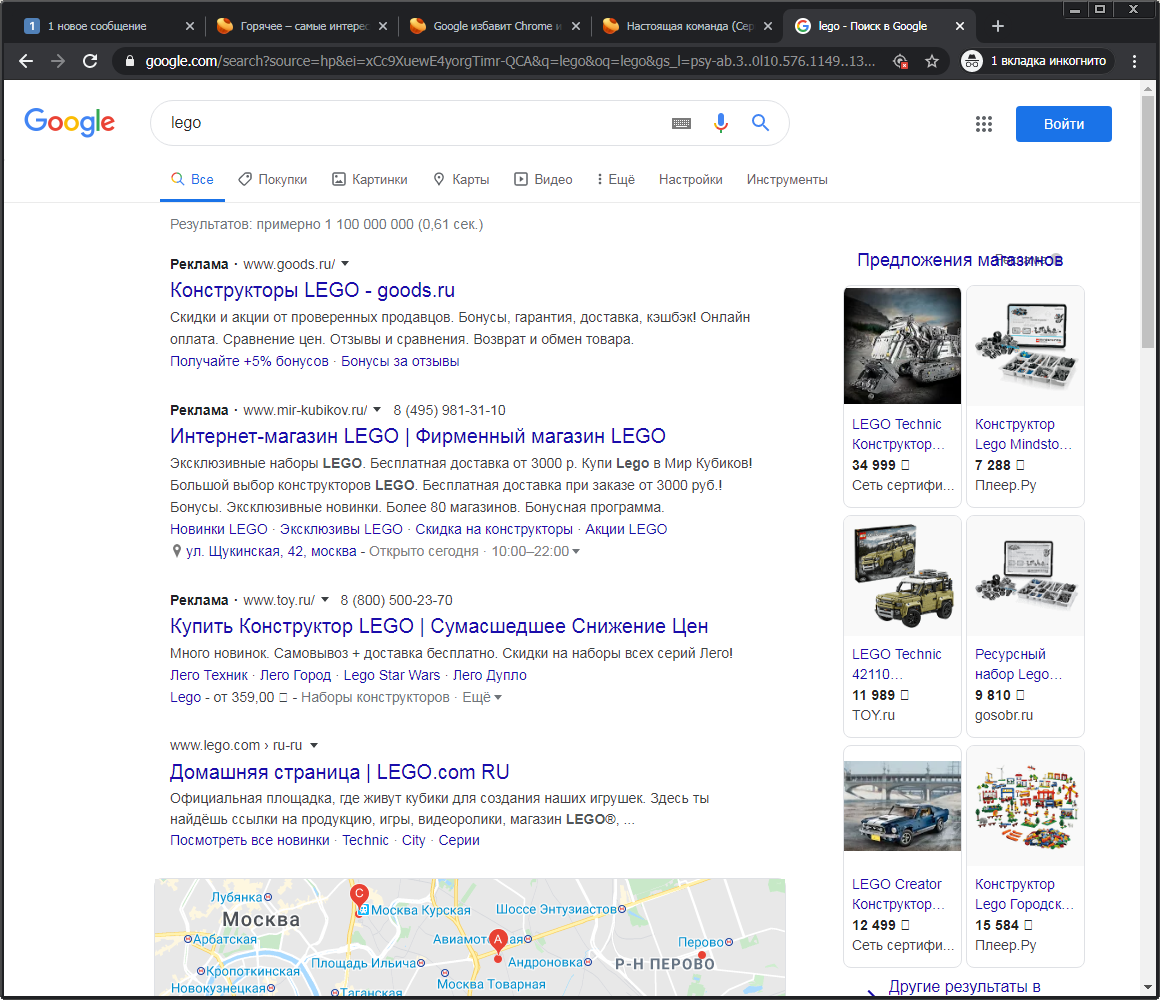Open 'Конструктор Lego Городск…' colorful set thumbnail
The width and height of the screenshot is (1160, 1000).
(1025, 805)
